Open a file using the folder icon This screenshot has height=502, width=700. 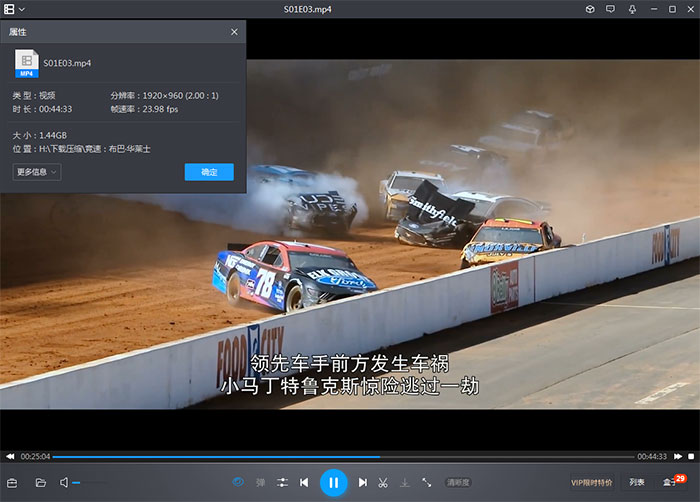click(x=41, y=482)
